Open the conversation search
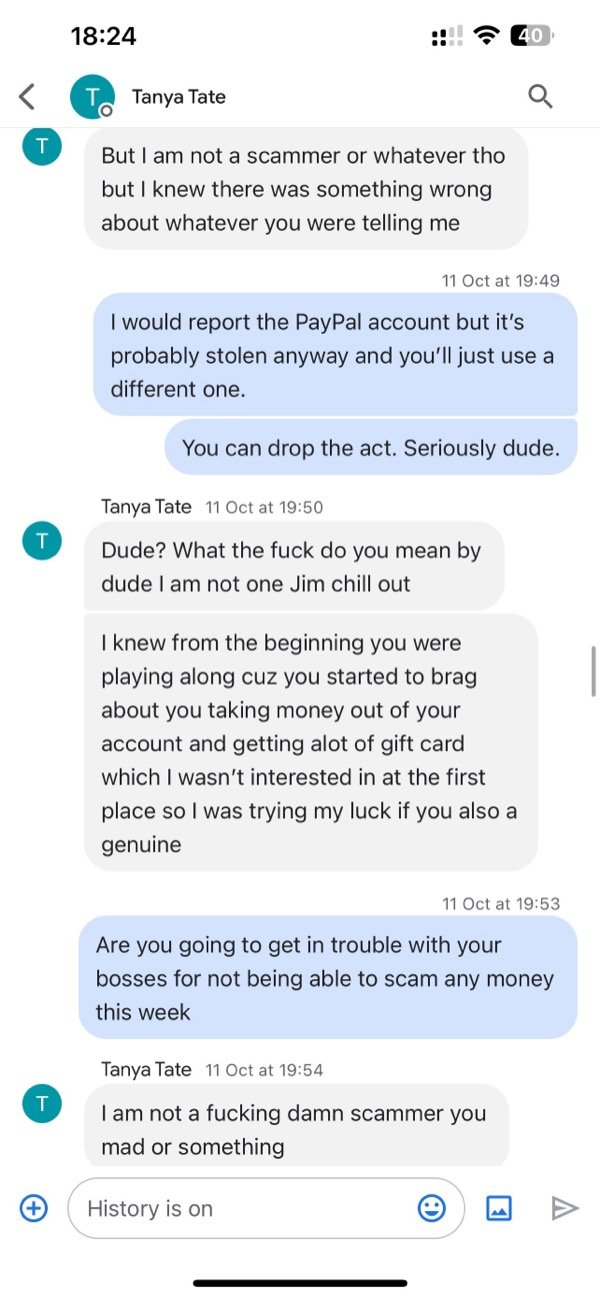The width and height of the screenshot is (600, 1298). click(540, 96)
